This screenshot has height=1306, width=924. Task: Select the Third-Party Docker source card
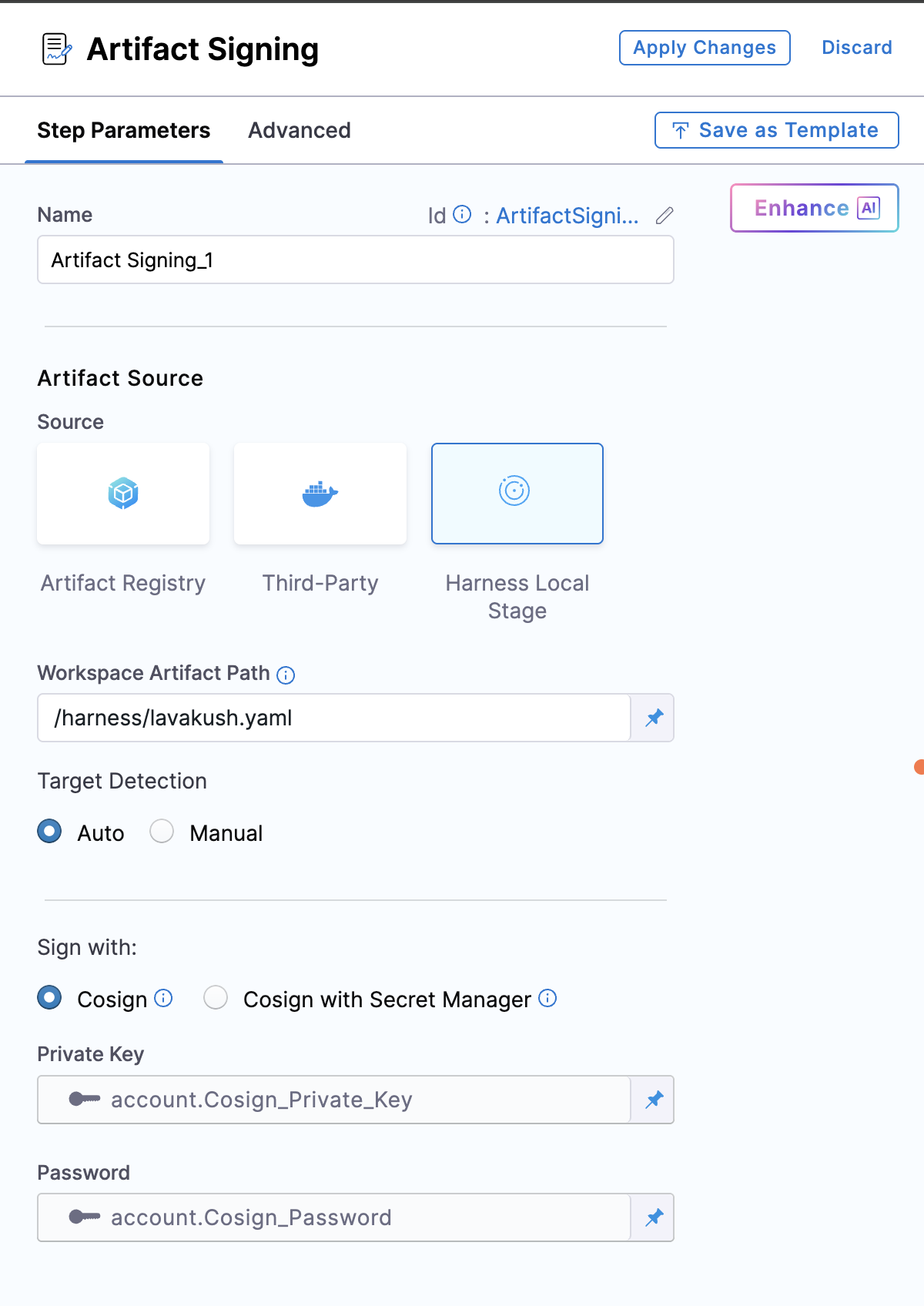click(320, 494)
